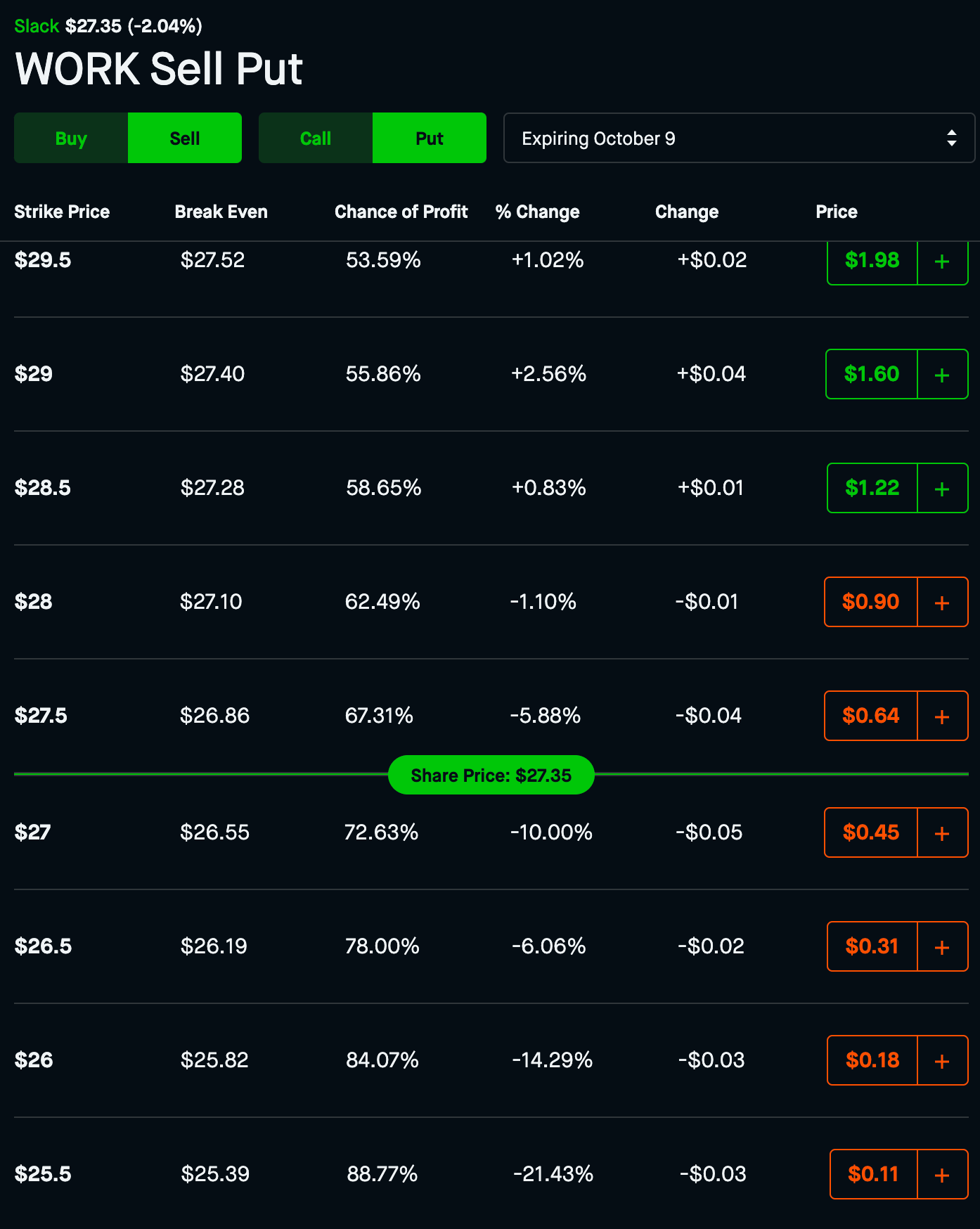Image resolution: width=980 pixels, height=1229 pixels.
Task: Click the $0.31 price button
Action: pyautogui.click(x=872, y=946)
